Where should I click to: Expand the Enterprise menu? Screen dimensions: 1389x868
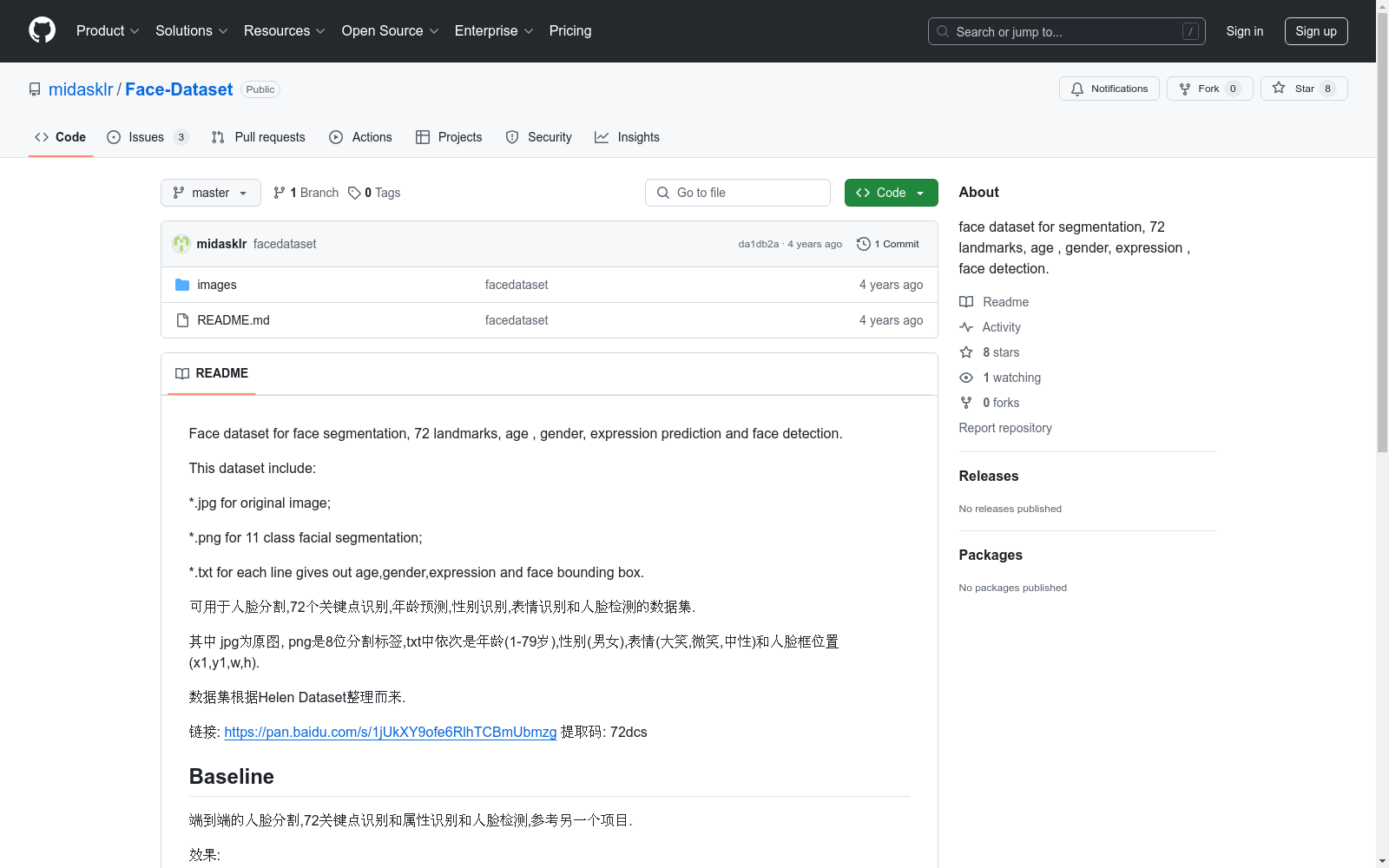(494, 31)
